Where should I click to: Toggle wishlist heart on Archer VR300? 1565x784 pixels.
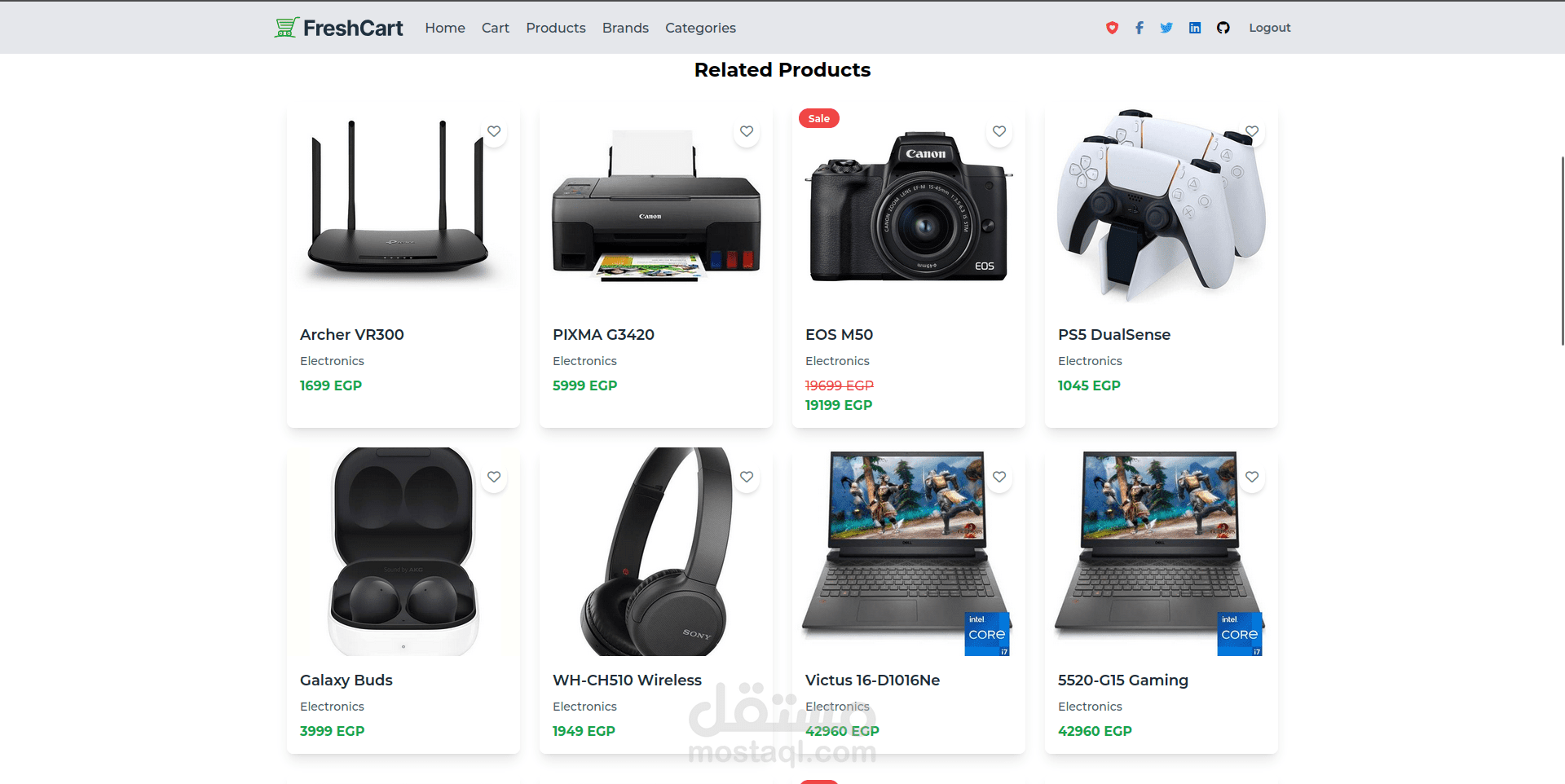coord(494,131)
